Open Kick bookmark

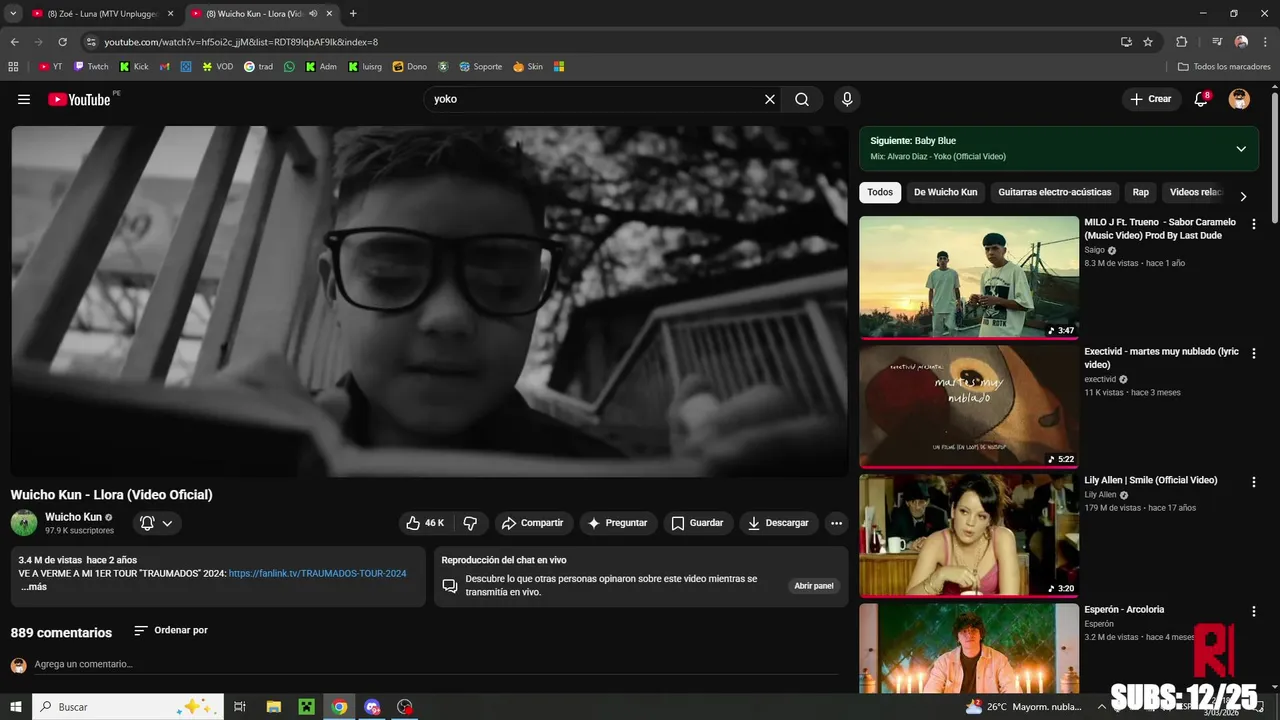click(134, 67)
